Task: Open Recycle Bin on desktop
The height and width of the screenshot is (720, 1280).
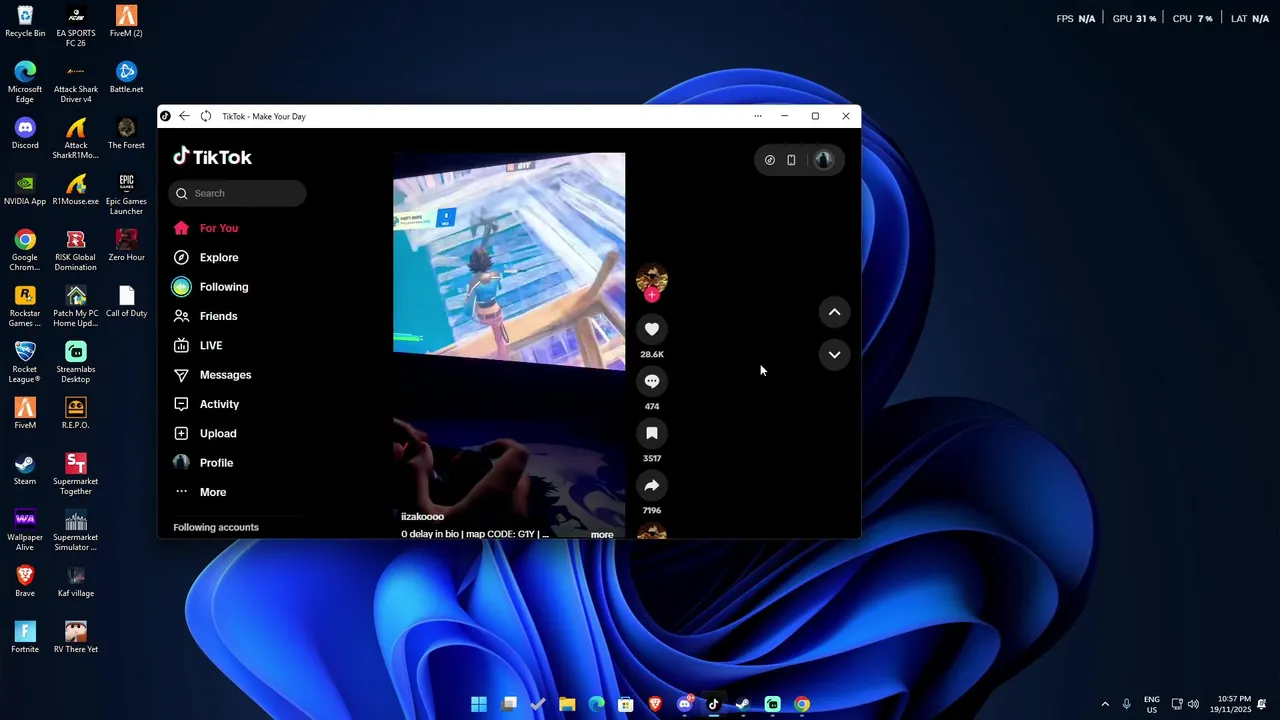Action: tap(25, 22)
